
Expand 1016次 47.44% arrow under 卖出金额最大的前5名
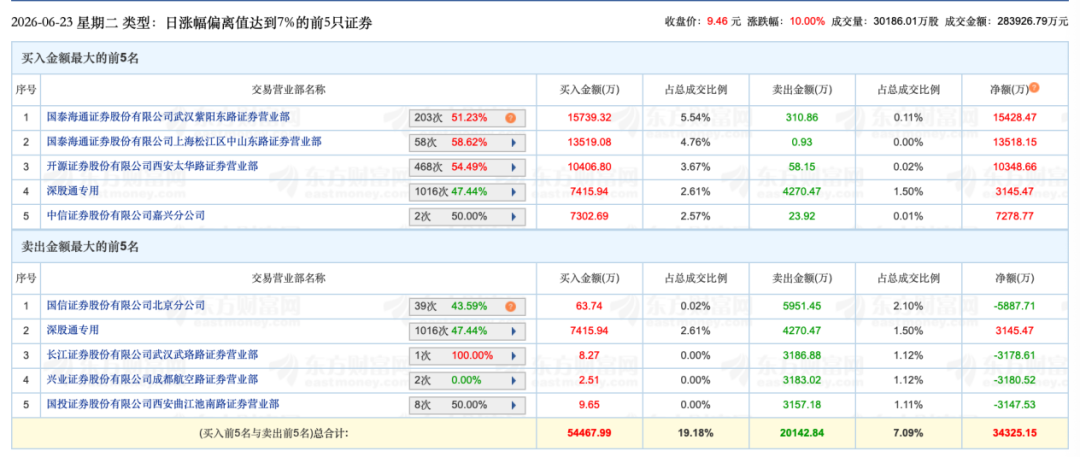(x=513, y=331)
